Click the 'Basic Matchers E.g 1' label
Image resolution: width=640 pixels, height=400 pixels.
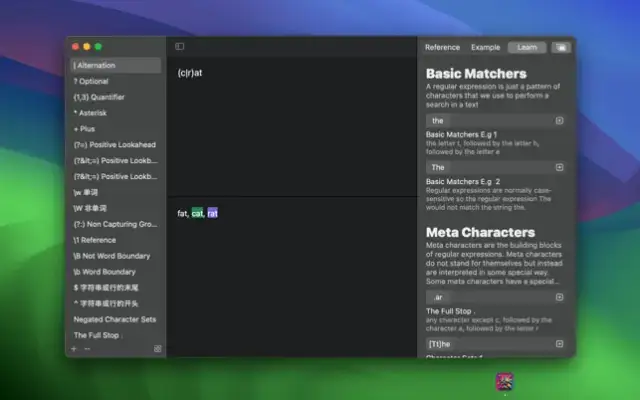[x=461, y=134]
